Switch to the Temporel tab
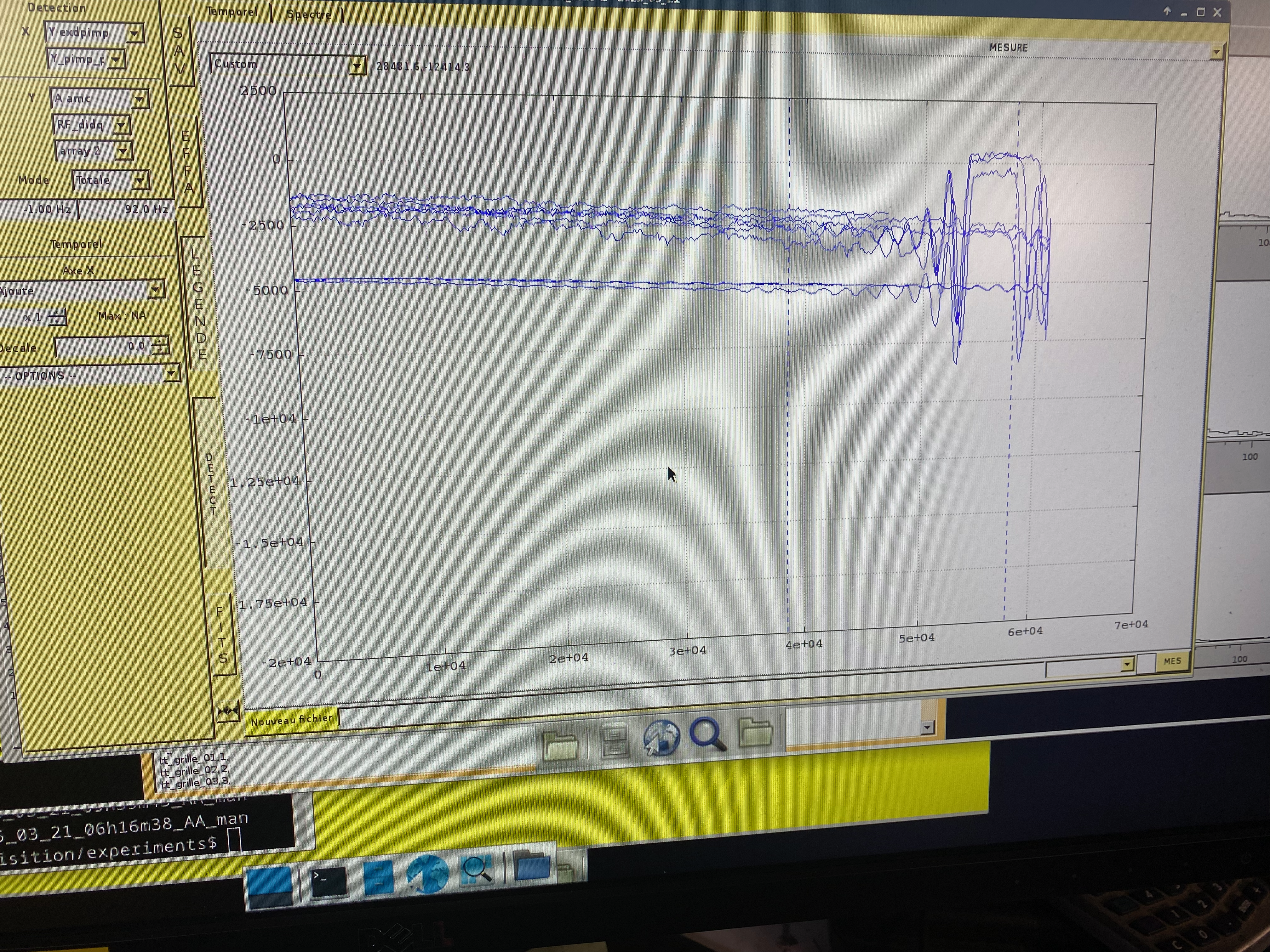This screenshot has width=1270, height=952. pos(232,11)
